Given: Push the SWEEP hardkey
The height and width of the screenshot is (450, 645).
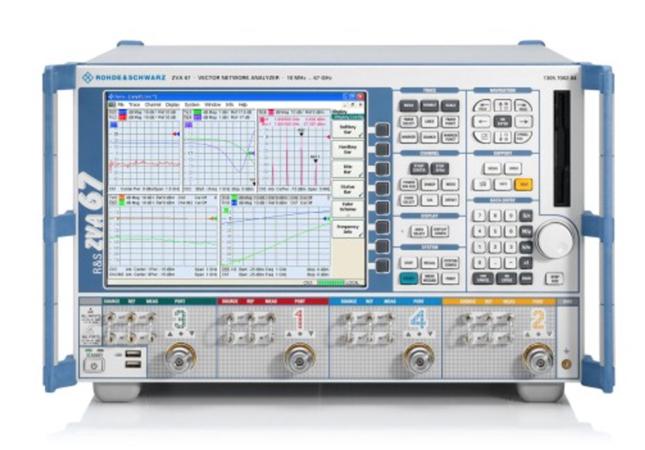Looking at the screenshot, I should tap(429, 184).
